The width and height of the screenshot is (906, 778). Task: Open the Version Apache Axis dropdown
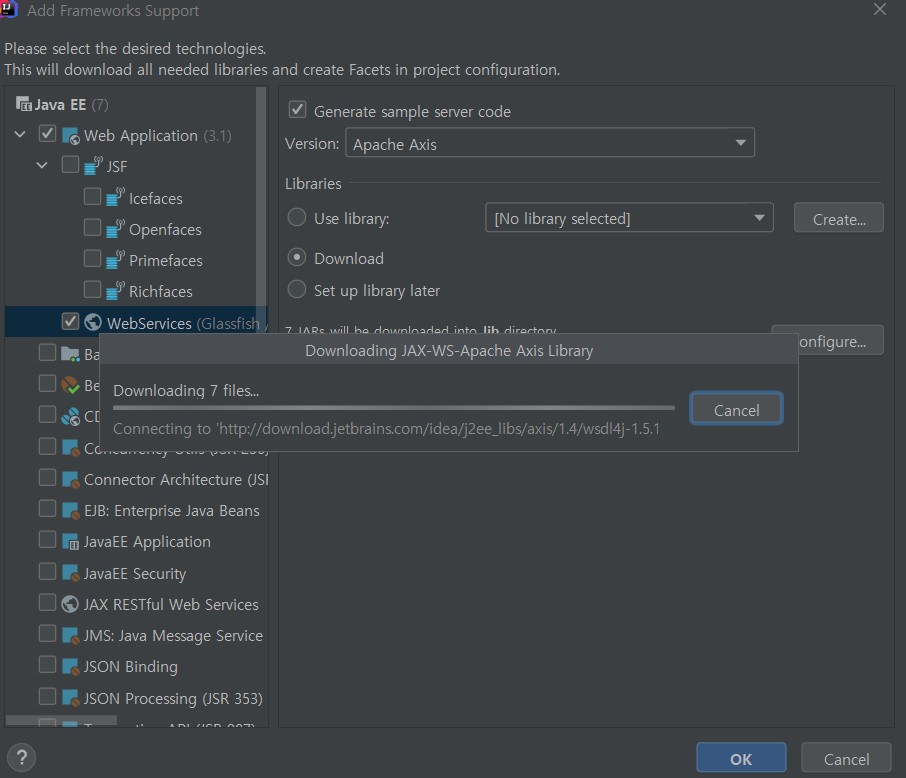pyautogui.click(x=549, y=143)
